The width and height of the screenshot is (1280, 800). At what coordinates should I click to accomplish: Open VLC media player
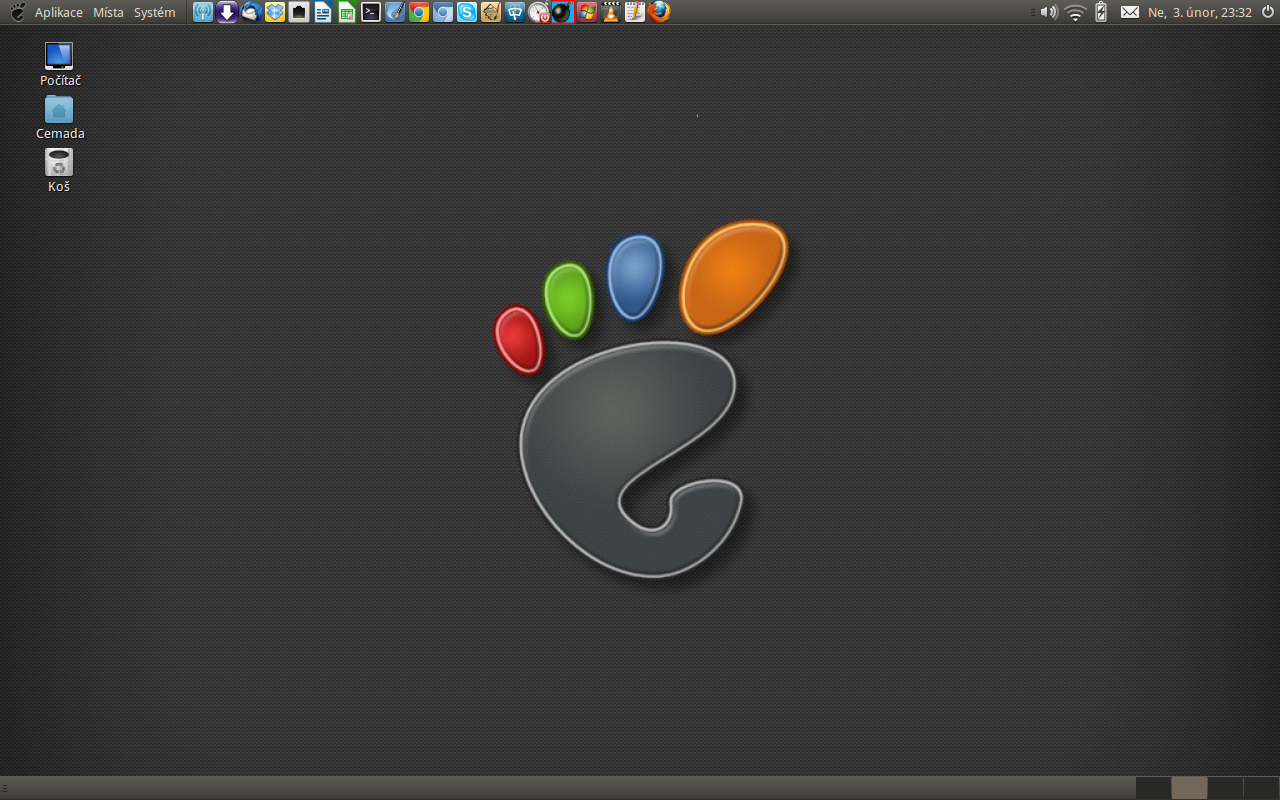coord(611,12)
